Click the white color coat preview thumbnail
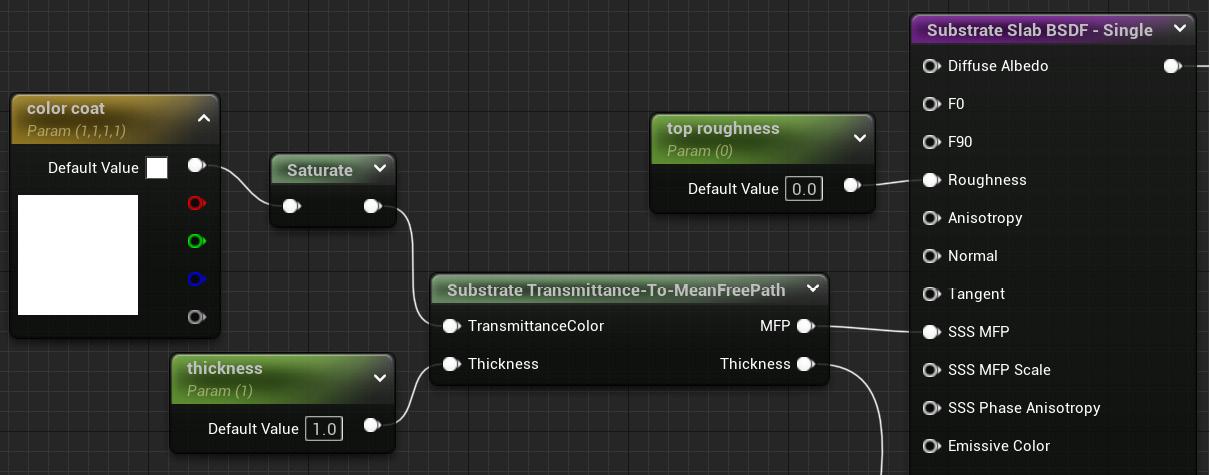Screen dimensions: 1210x475 click(x=78, y=255)
